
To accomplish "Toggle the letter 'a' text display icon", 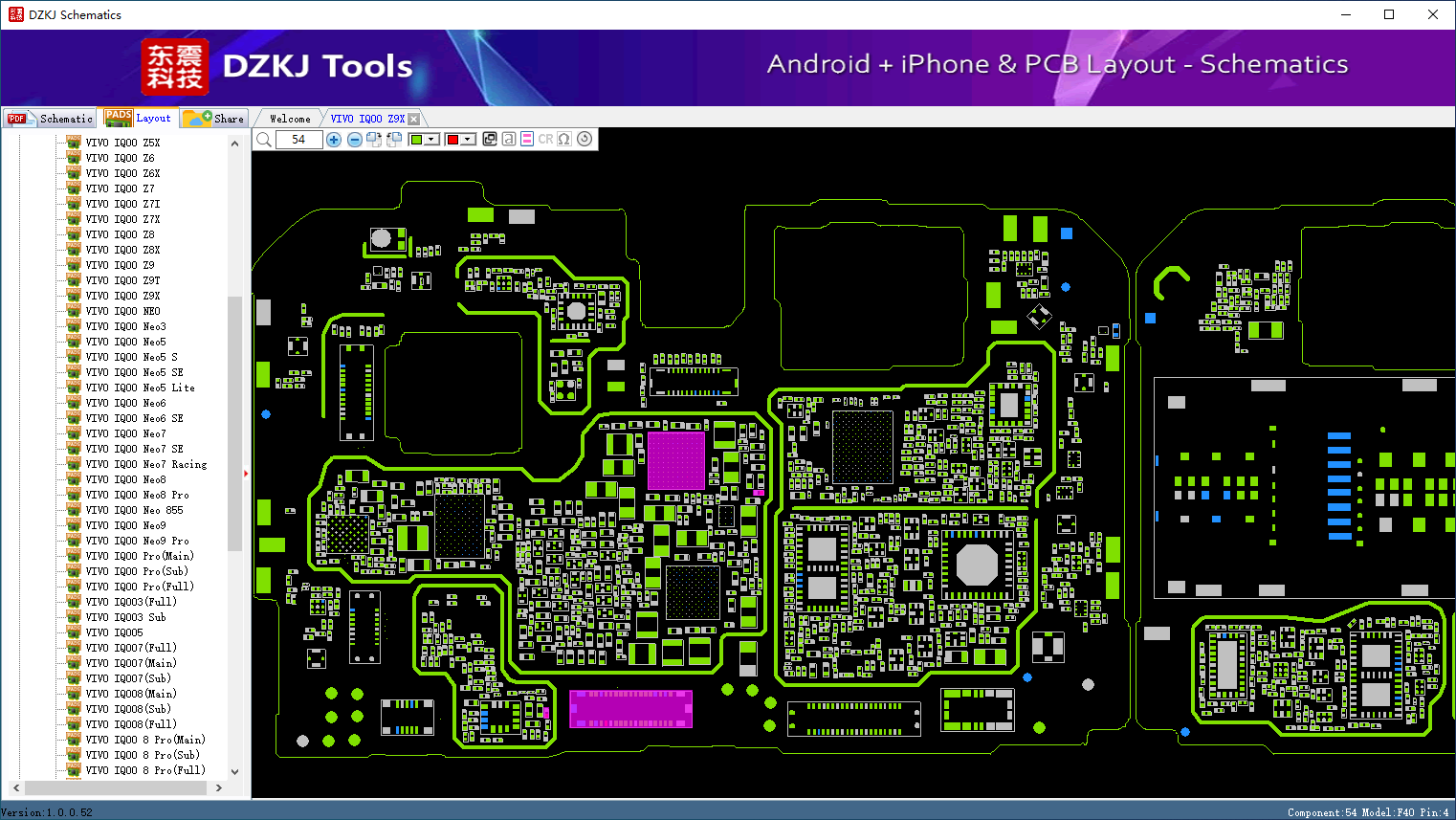I will pyautogui.click(x=509, y=139).
